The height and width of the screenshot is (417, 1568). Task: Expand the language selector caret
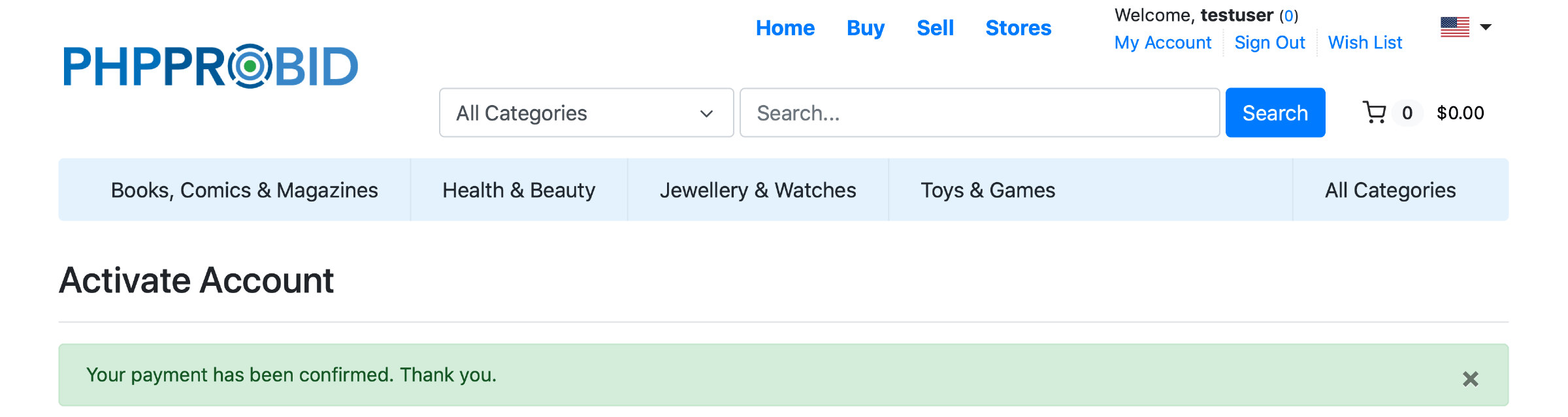point(1486,27)
